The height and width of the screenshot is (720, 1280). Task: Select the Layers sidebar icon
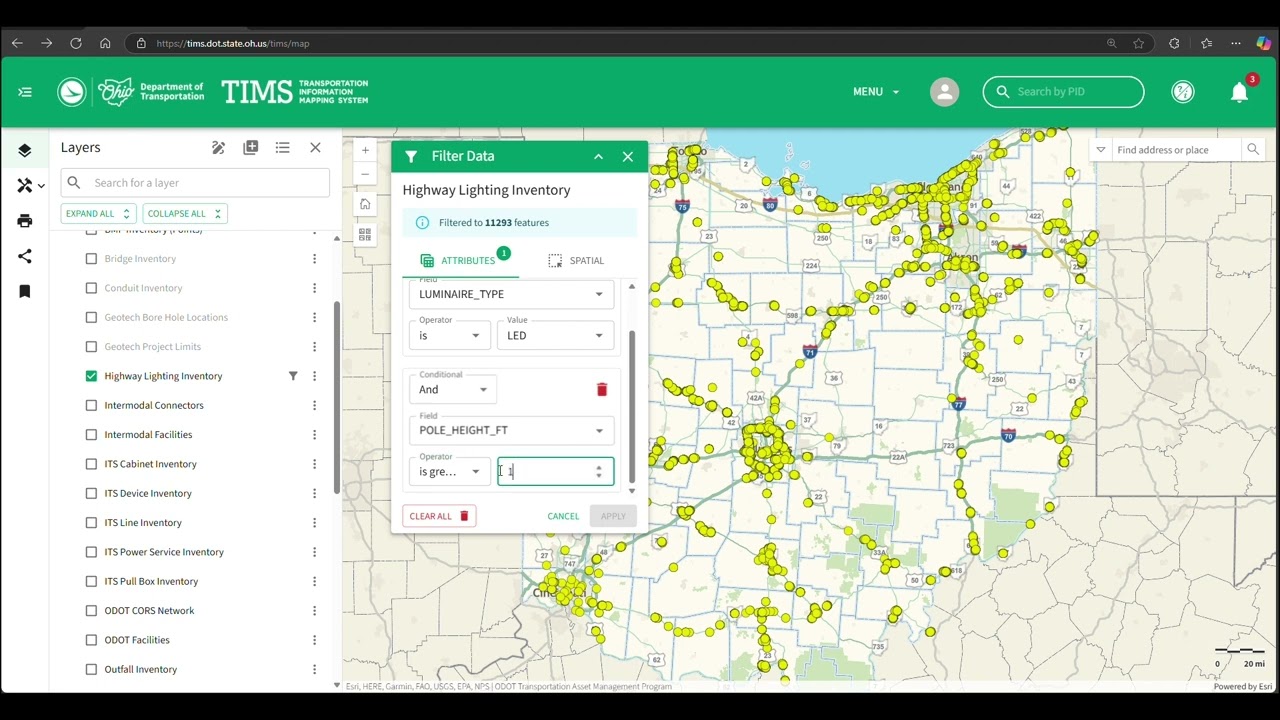25,151
